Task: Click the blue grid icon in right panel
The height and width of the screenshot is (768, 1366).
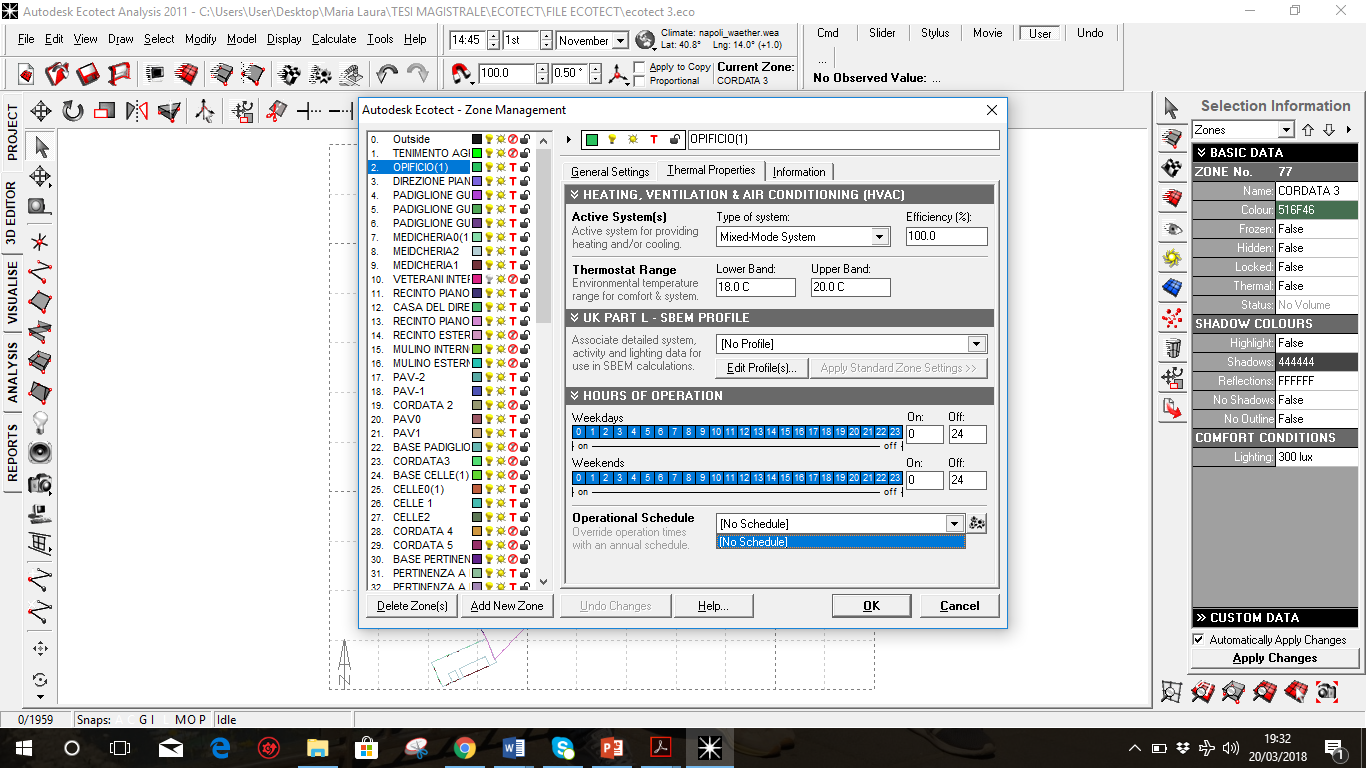Action: click(1172, 288)
